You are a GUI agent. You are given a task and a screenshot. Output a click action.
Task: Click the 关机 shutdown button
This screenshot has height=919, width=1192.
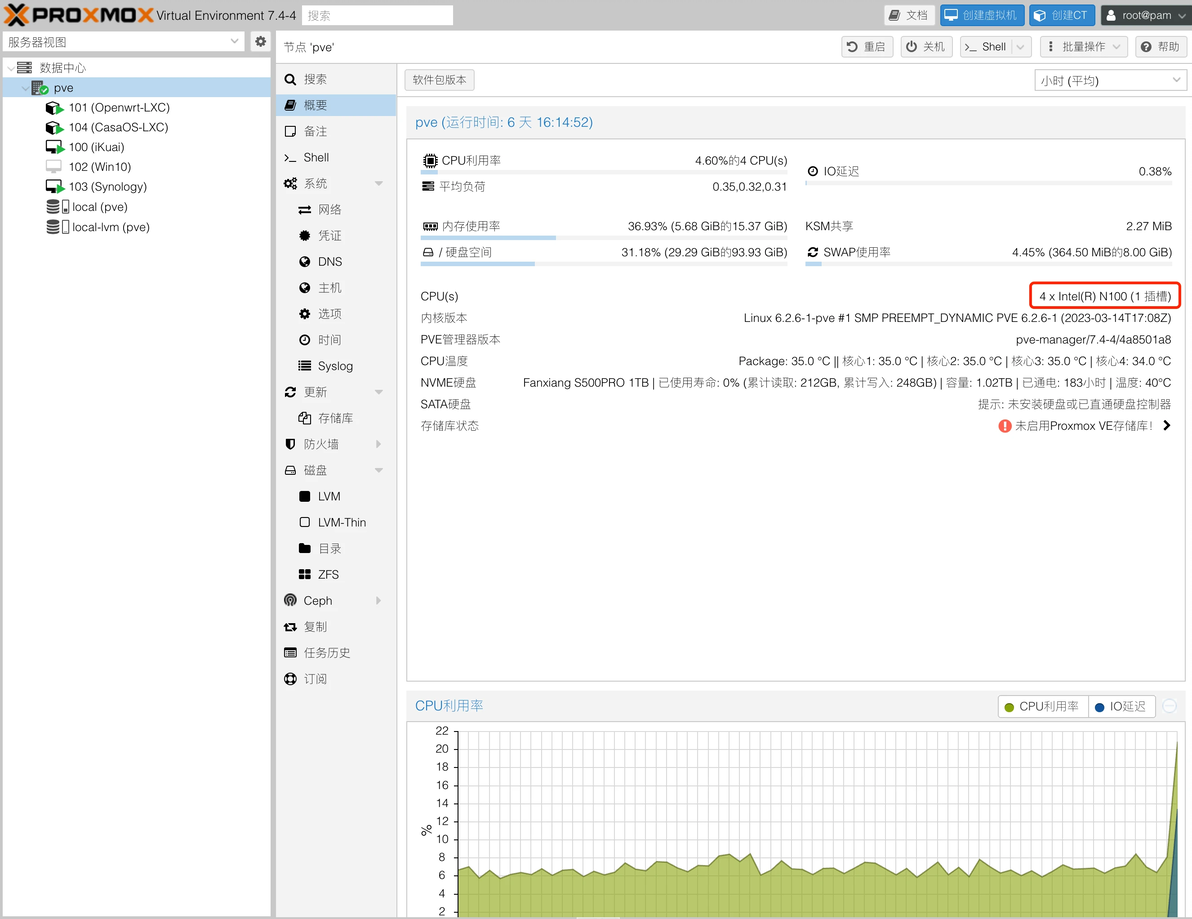click(926, 46)
